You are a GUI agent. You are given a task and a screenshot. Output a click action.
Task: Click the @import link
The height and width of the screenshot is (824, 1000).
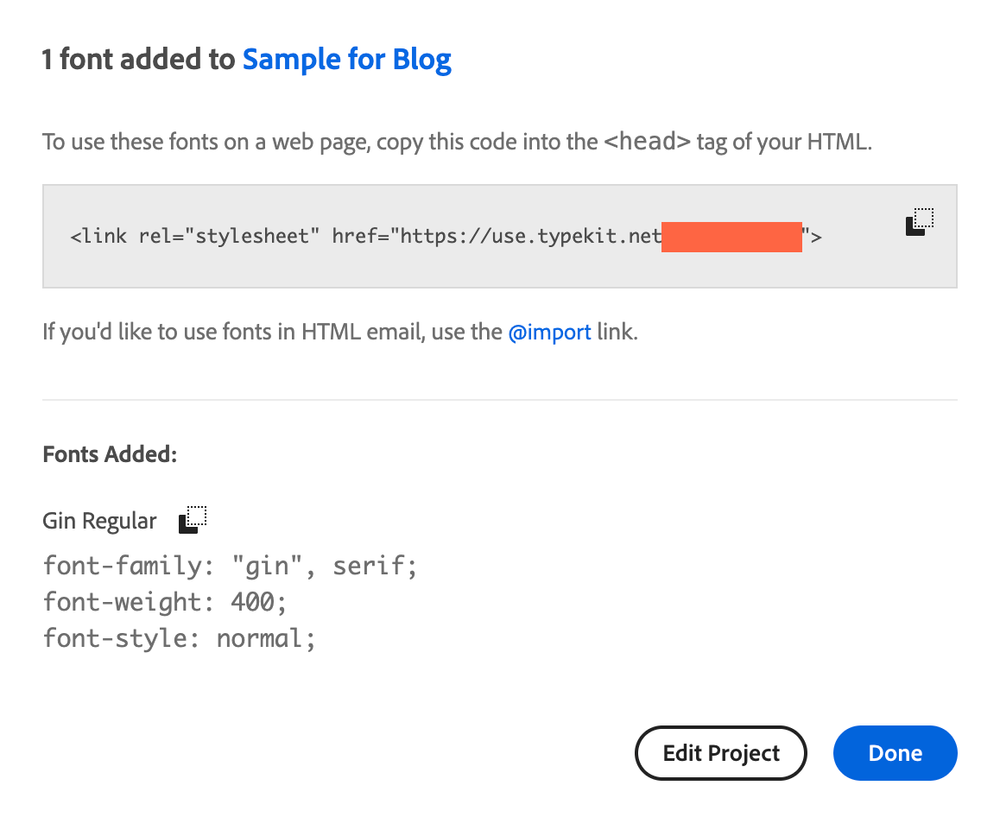549,332
